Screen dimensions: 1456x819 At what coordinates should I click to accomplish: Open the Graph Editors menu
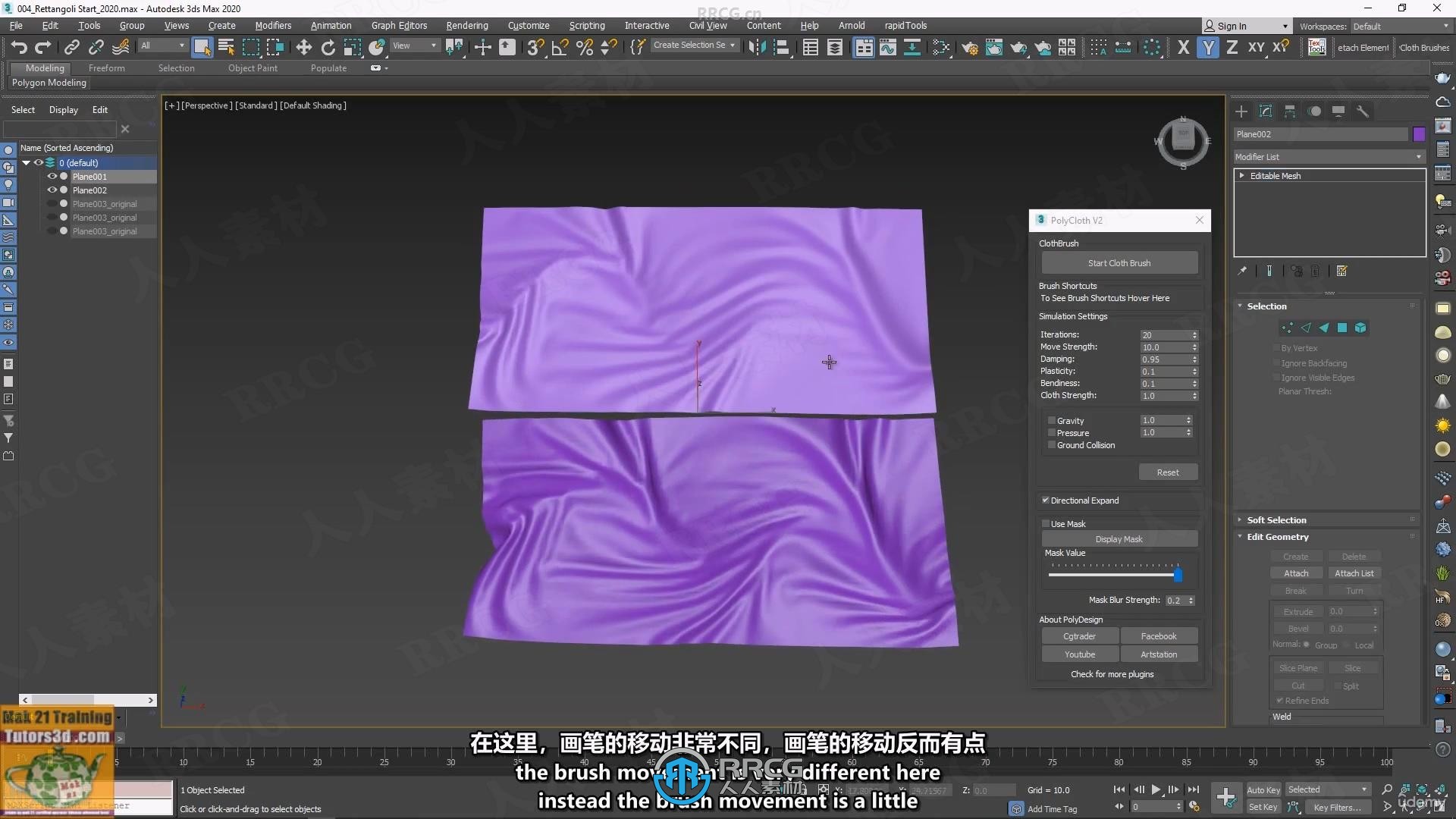click(399, 26)
